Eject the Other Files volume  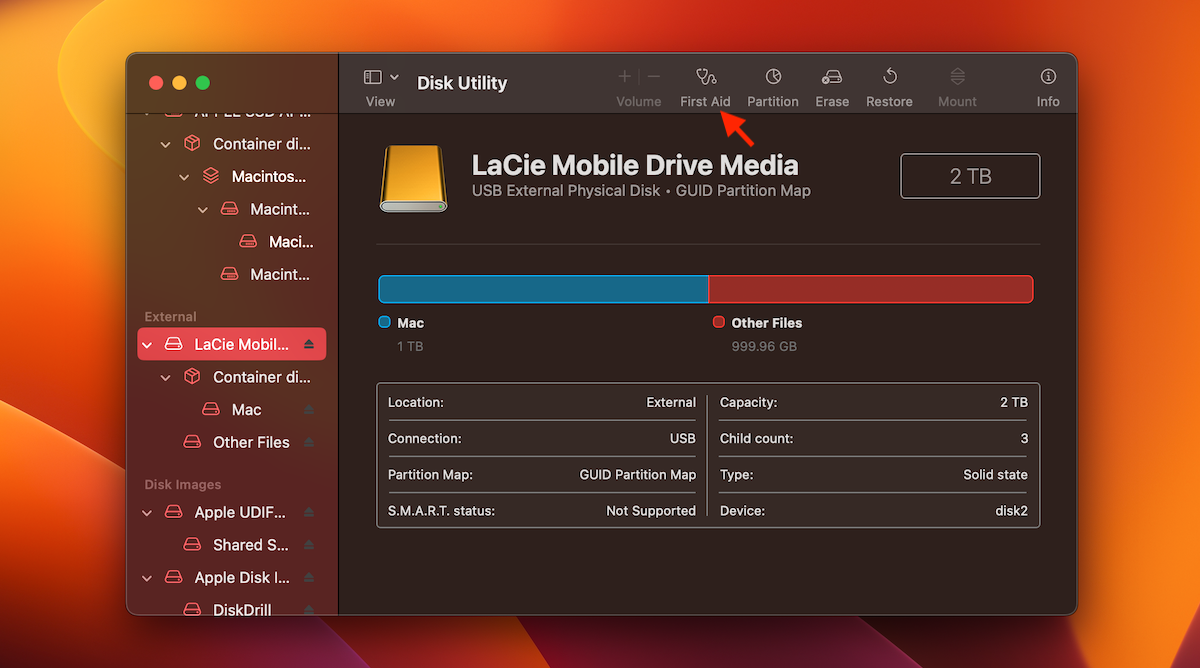(309, 442)
